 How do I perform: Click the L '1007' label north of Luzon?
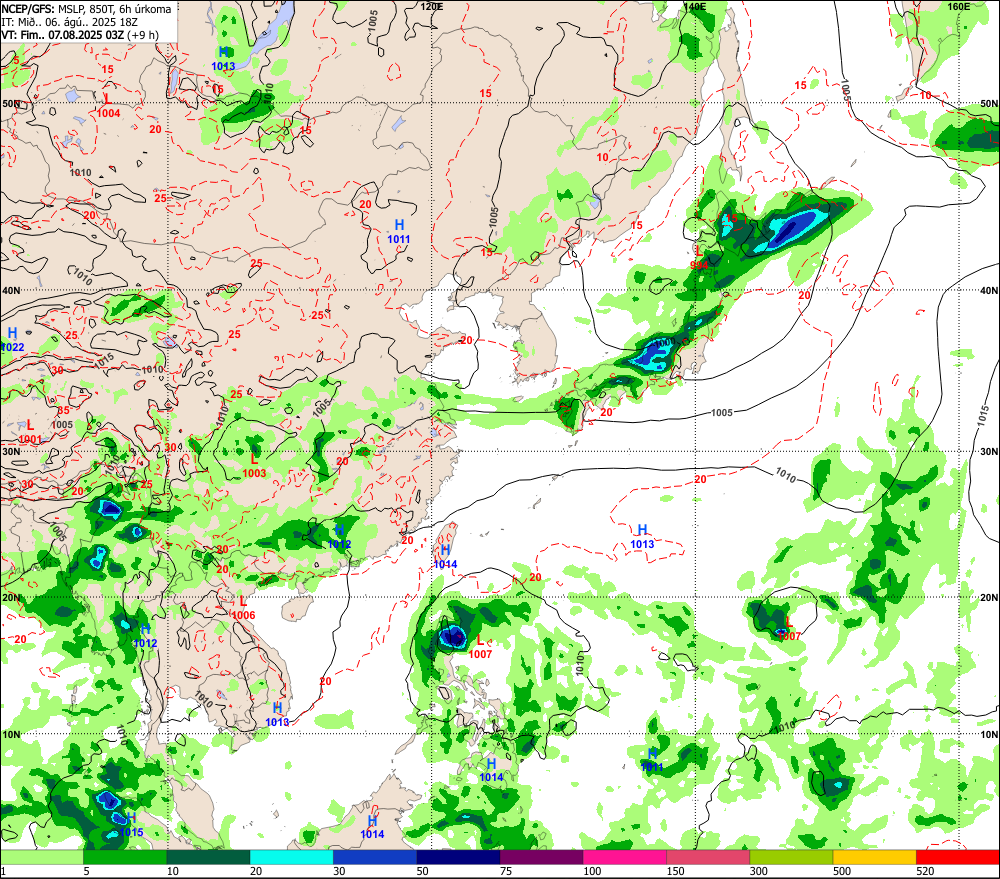tap(480, 654)
